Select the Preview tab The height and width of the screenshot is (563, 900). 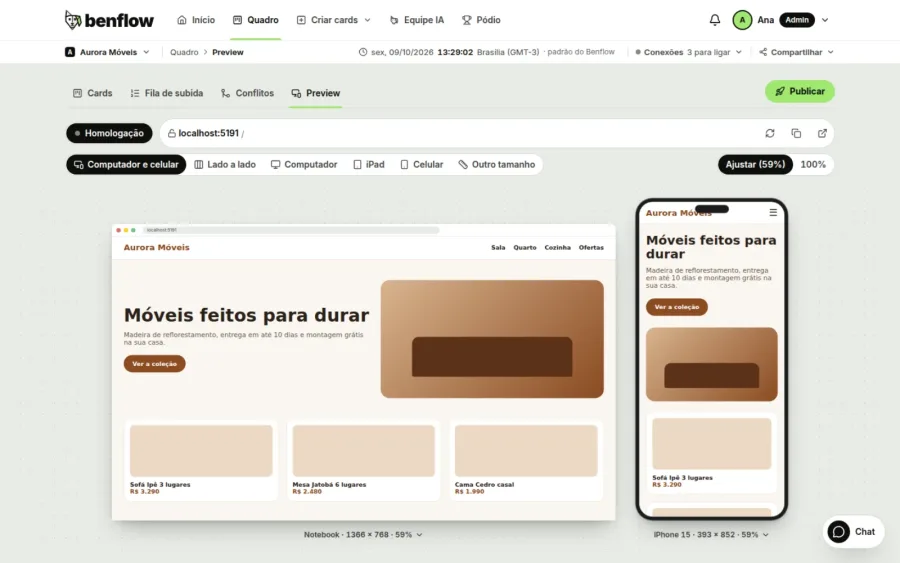pos(316,93)
